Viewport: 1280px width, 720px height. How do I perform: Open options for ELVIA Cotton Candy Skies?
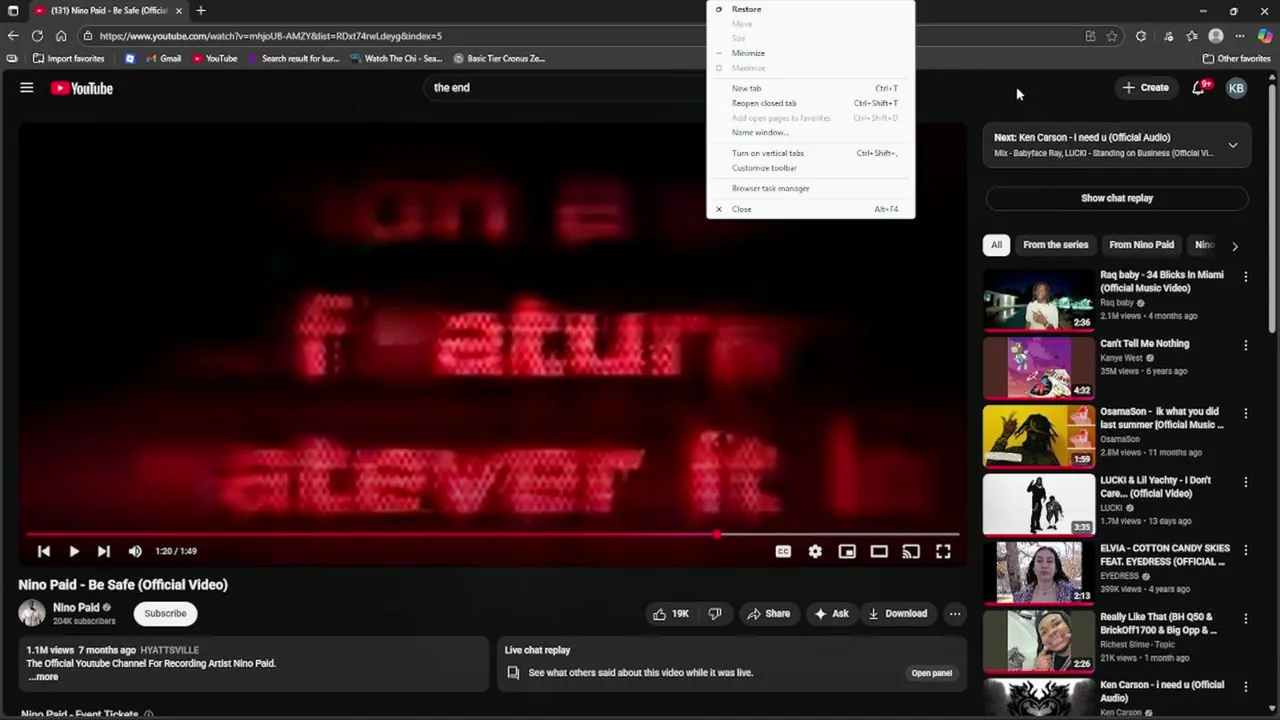[x=1245, y=550]
